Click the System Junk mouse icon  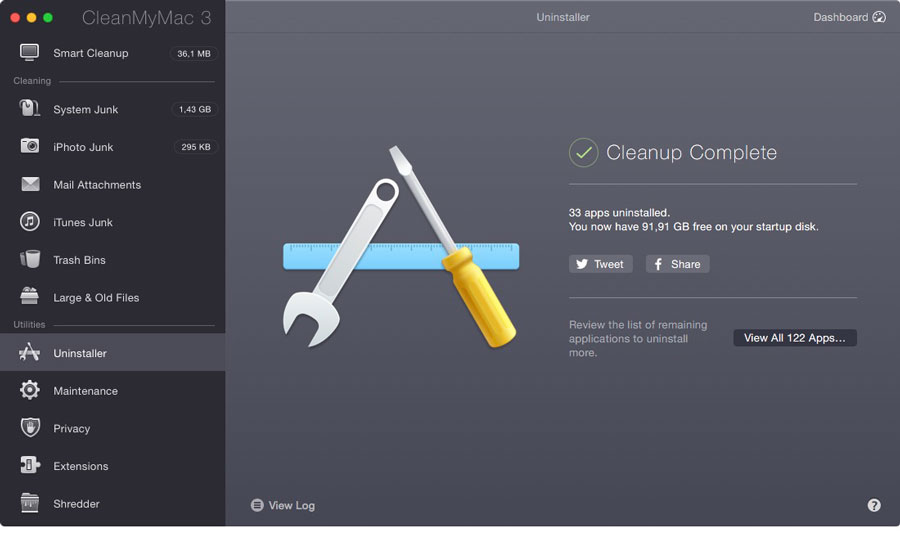pyautogui.click(x=29, y=108)
